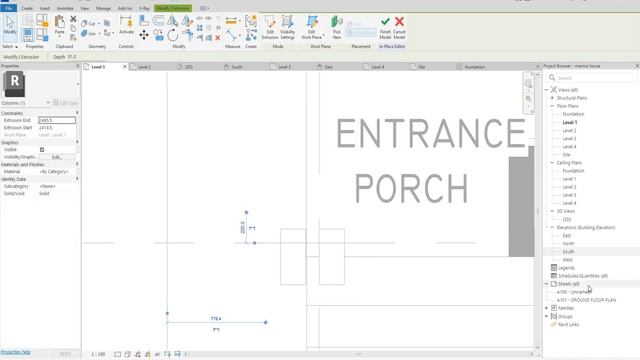Viewport: 640px width, 360px height.
Task: Click the Extrusion End value field
Action: (57, 120)
